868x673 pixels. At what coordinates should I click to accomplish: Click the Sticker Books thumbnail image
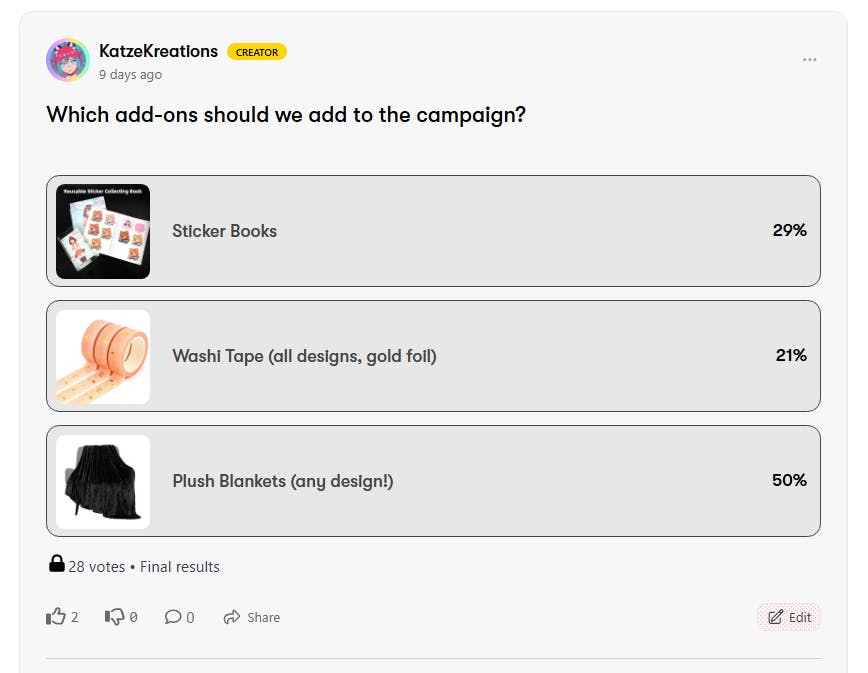(103, 231)
